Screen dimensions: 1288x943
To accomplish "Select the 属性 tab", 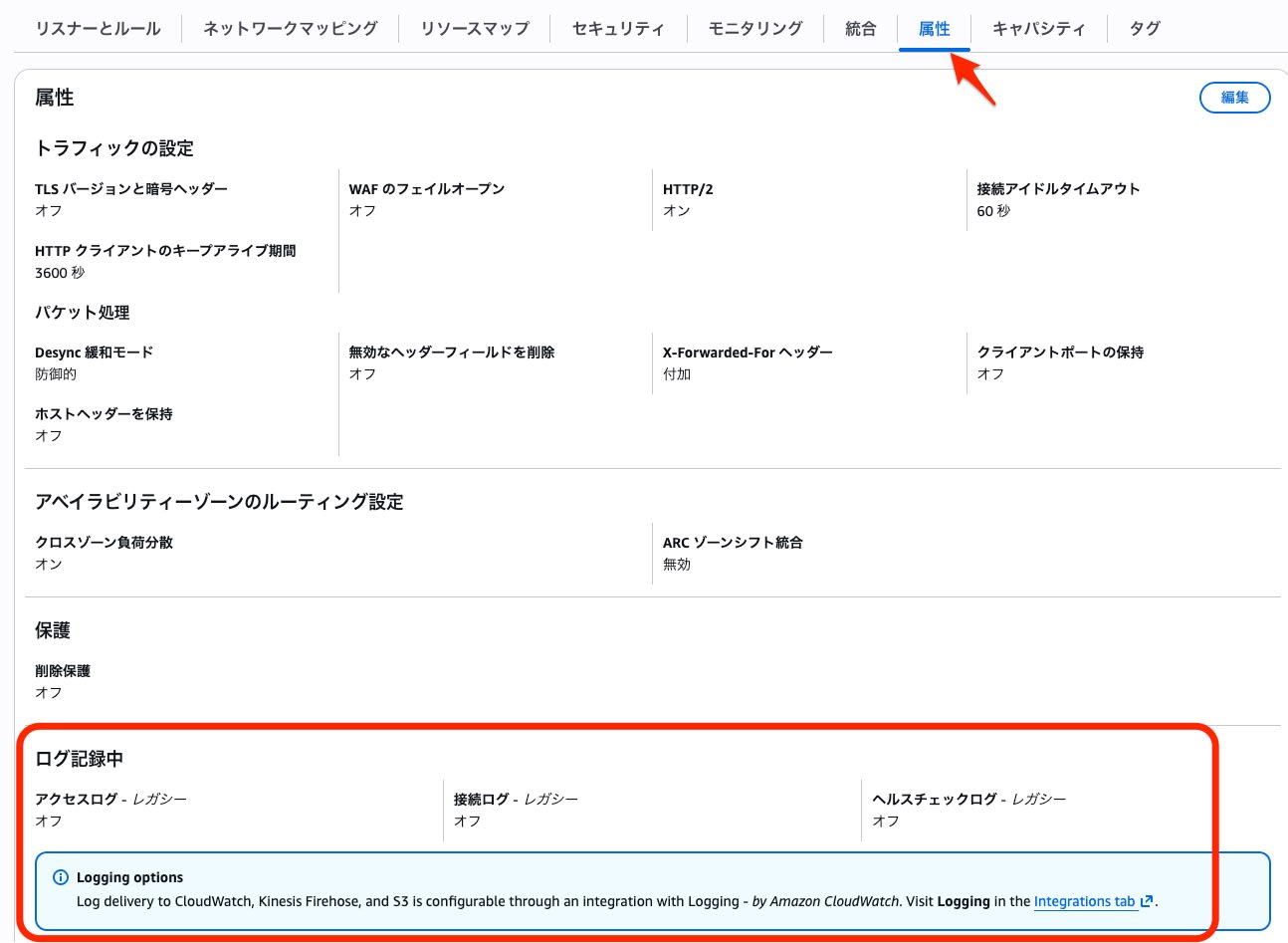I will point(934,29).
